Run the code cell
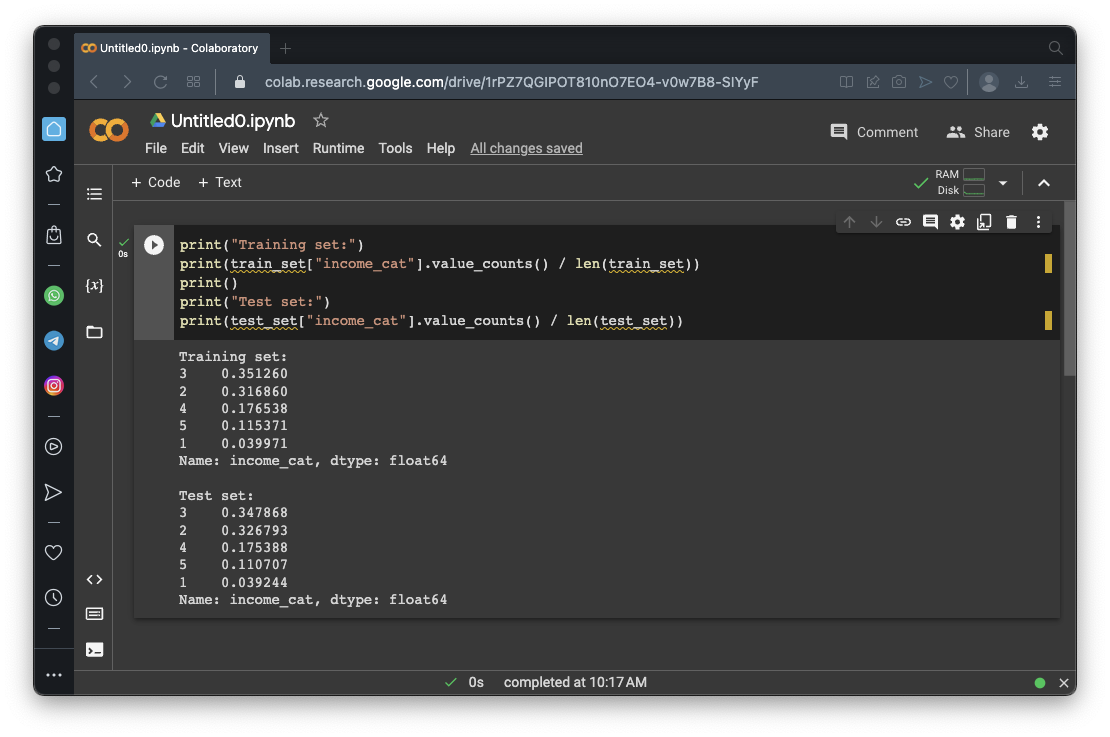The height and width of the screenshot is (737, 1110). 154,245
